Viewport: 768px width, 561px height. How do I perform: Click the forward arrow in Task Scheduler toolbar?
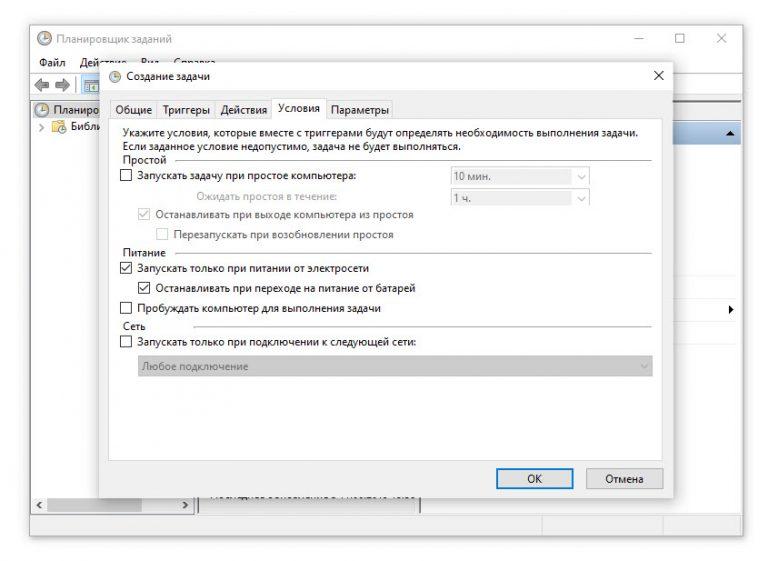tap(62, 85)
